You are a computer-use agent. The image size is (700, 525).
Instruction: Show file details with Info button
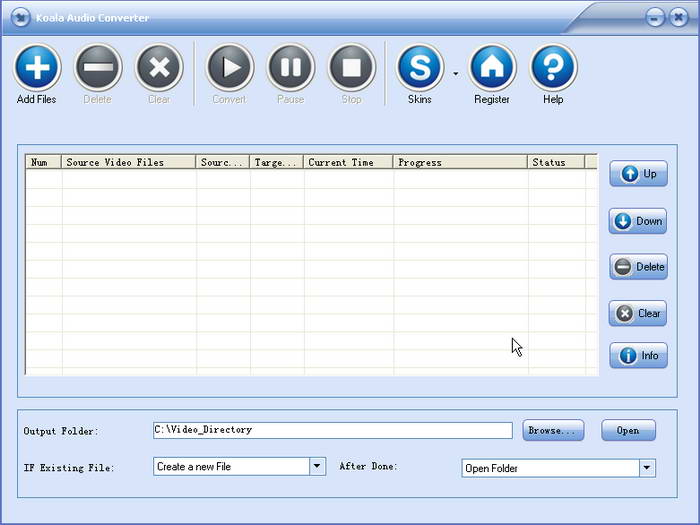point(638,355)
